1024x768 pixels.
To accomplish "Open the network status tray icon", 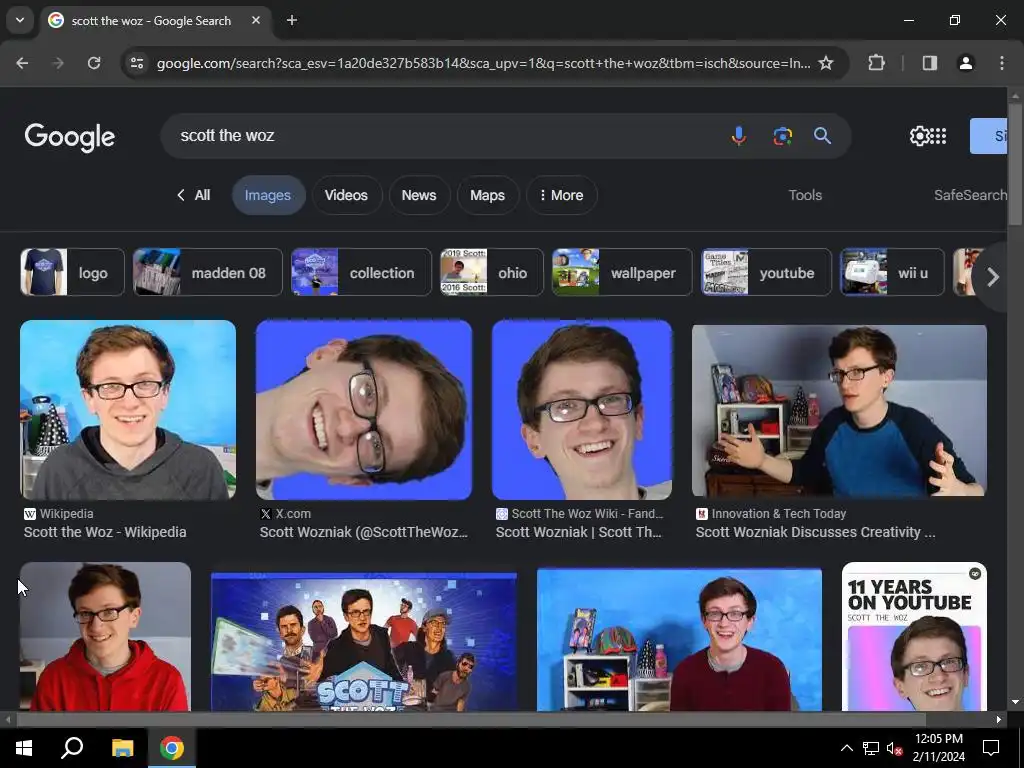I will 871,748.
